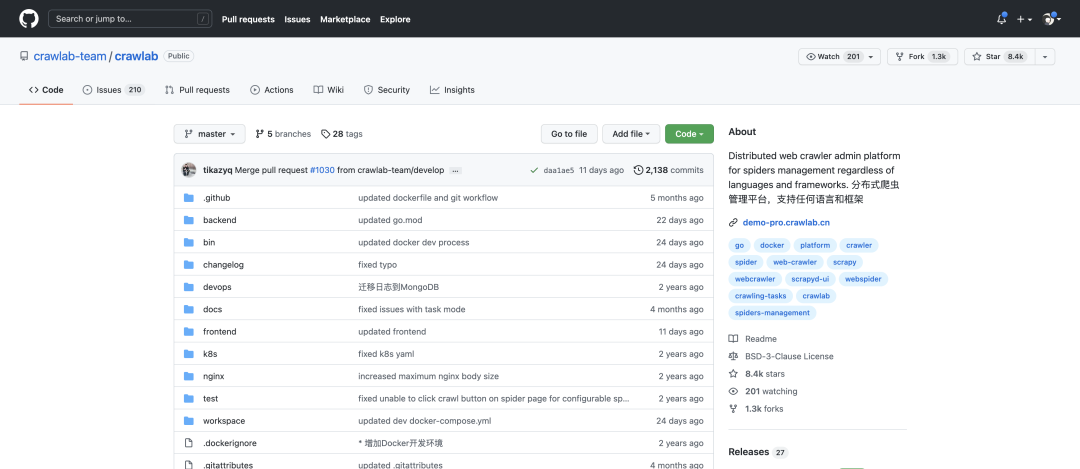Expand the Add file dropdown

[631, 134]
